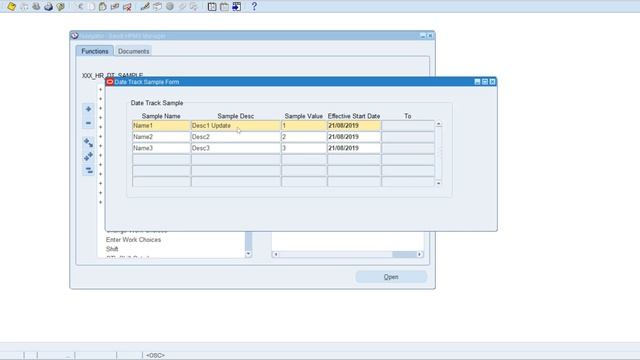Screen dimensions: 640x360
Task: Click the To date field of Name3 row
Action: click(x=408, y=148)
